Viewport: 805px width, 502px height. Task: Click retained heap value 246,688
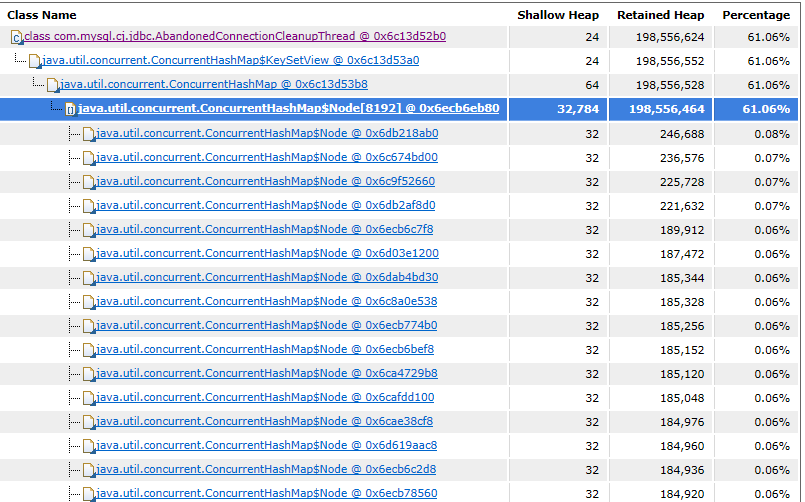click(682, 134)
